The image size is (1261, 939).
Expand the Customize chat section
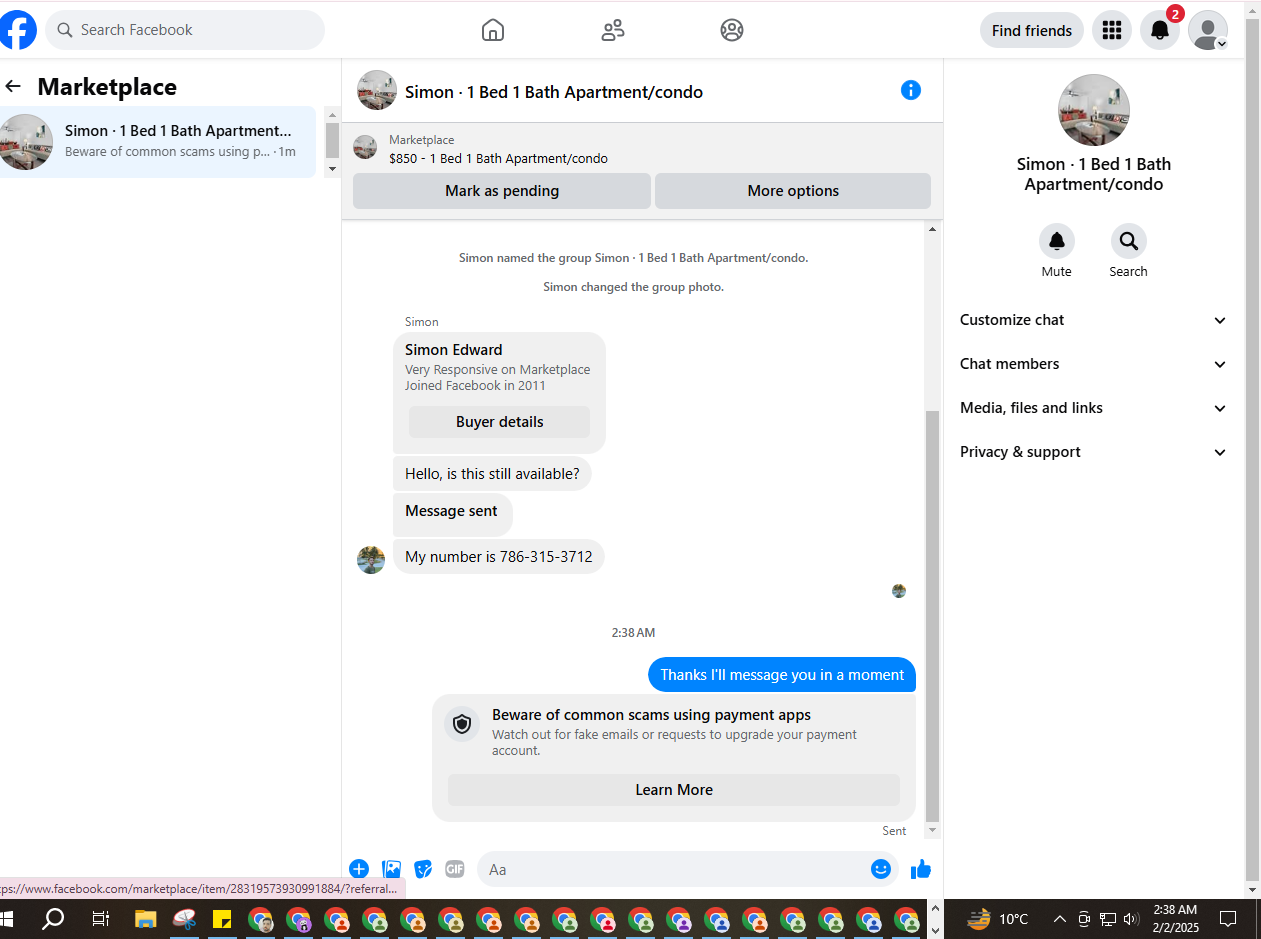tap(1094, 320)
